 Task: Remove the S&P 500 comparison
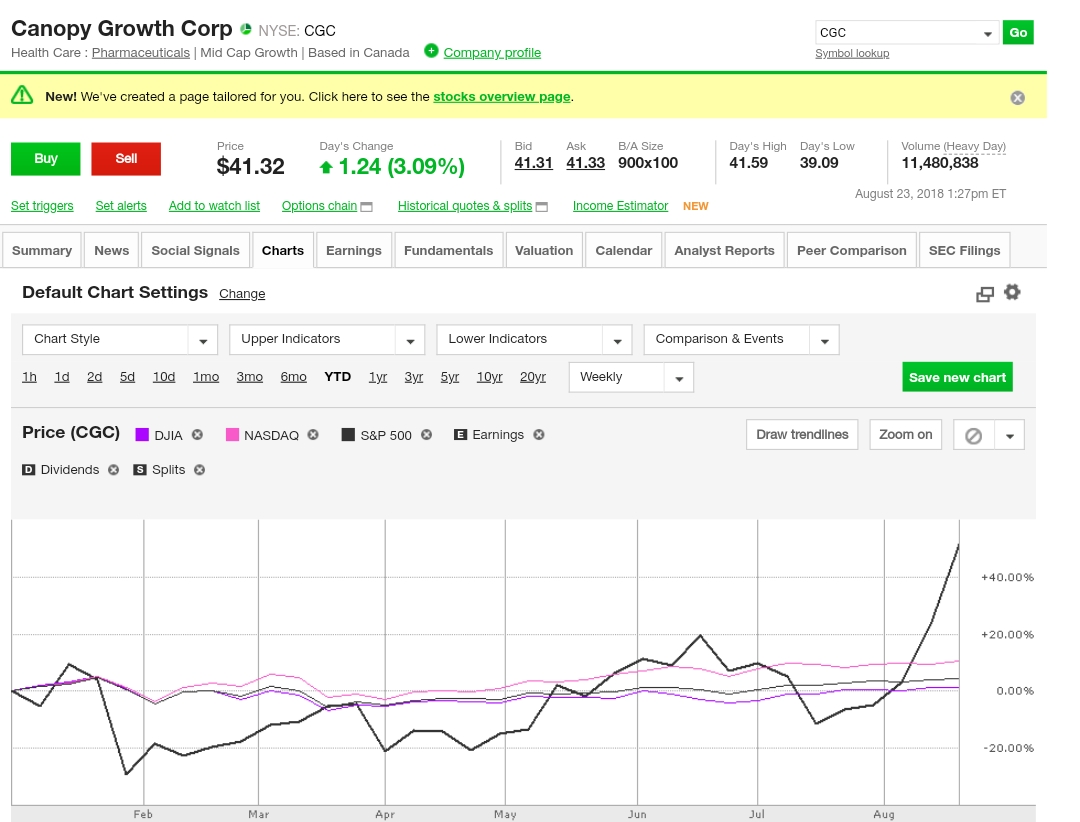tap(426, 435)
